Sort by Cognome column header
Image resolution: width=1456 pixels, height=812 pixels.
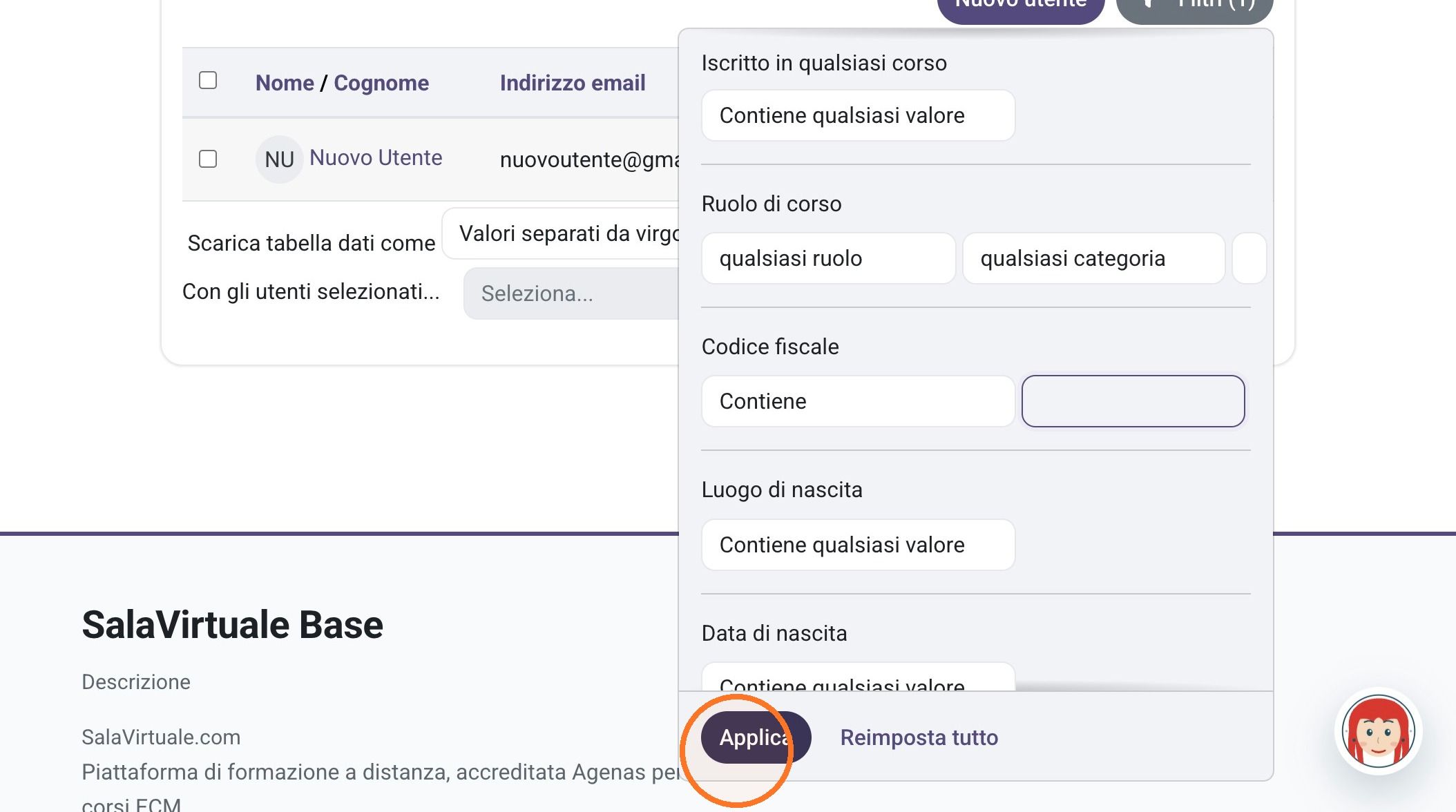pos(381,83)
